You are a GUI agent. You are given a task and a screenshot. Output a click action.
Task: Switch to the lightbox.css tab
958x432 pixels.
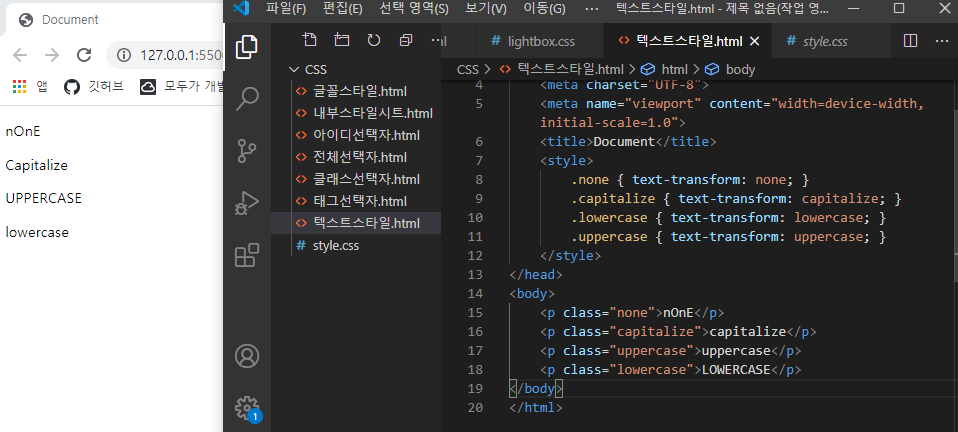point(539,41)
